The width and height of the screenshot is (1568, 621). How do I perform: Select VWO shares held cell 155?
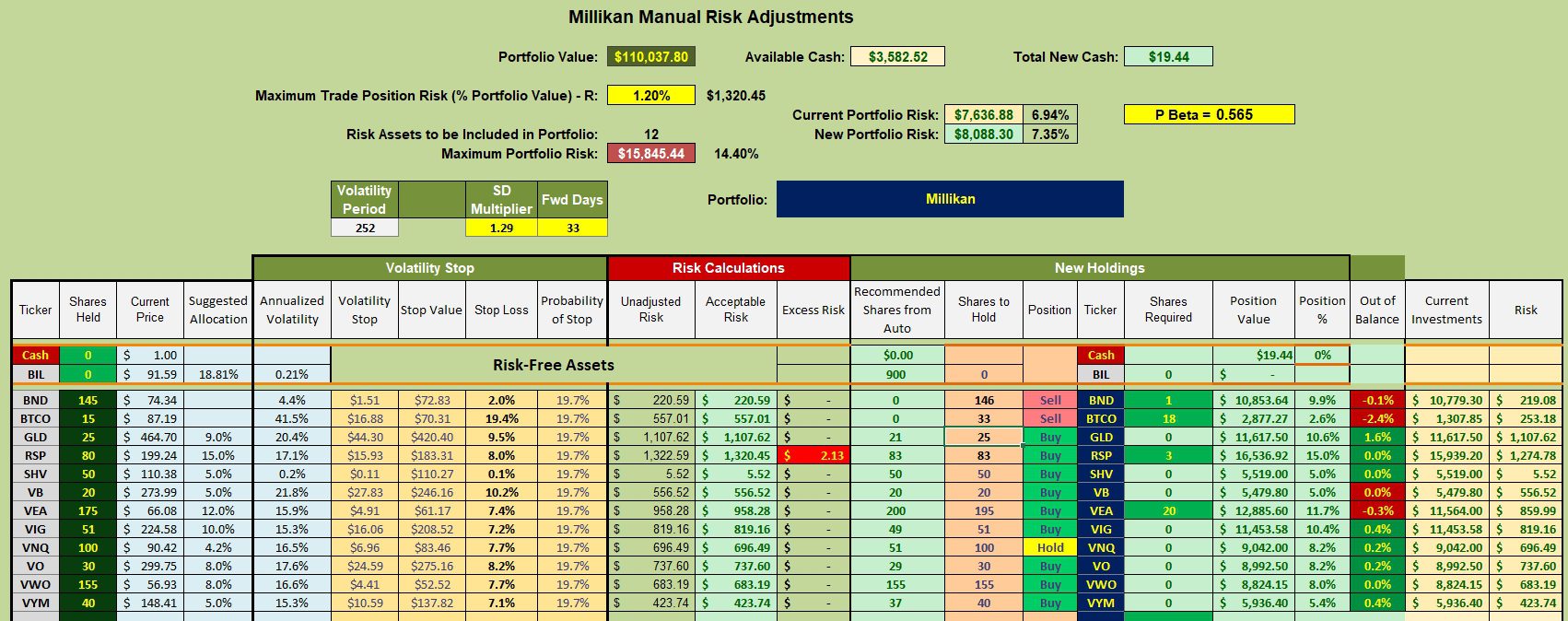click(88, 584)
